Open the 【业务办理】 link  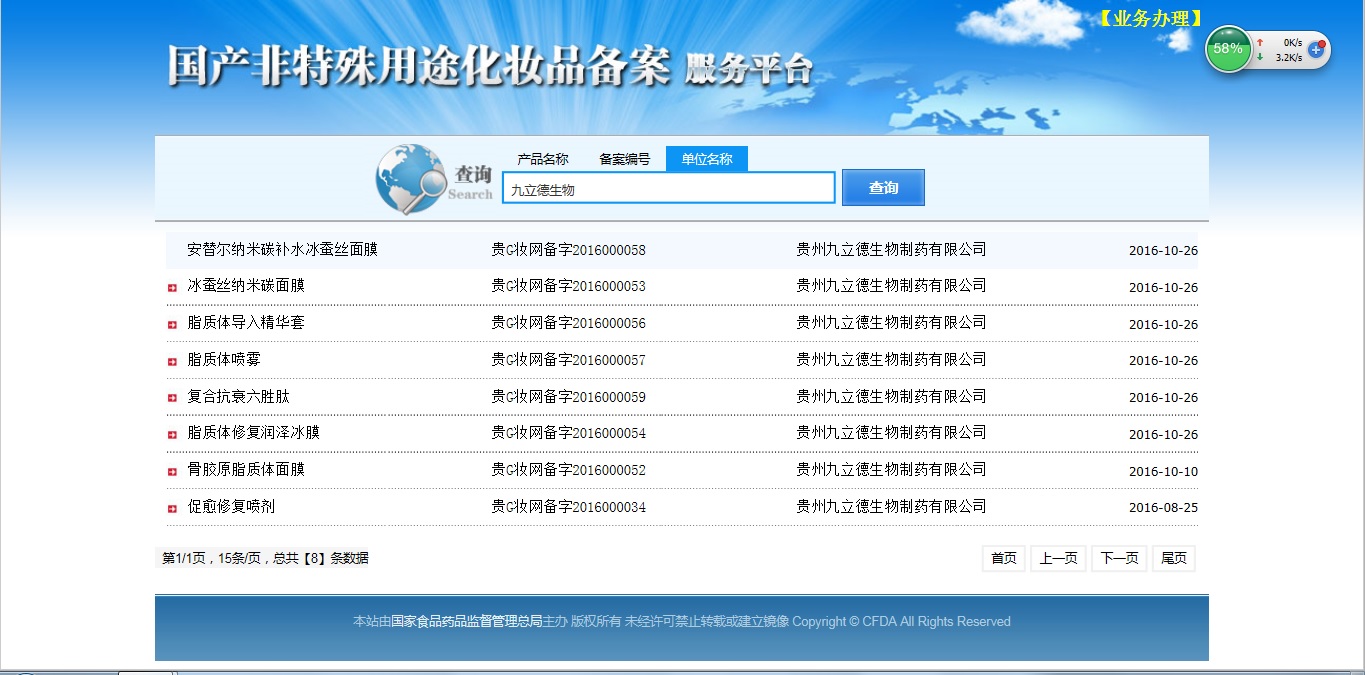1149,18
